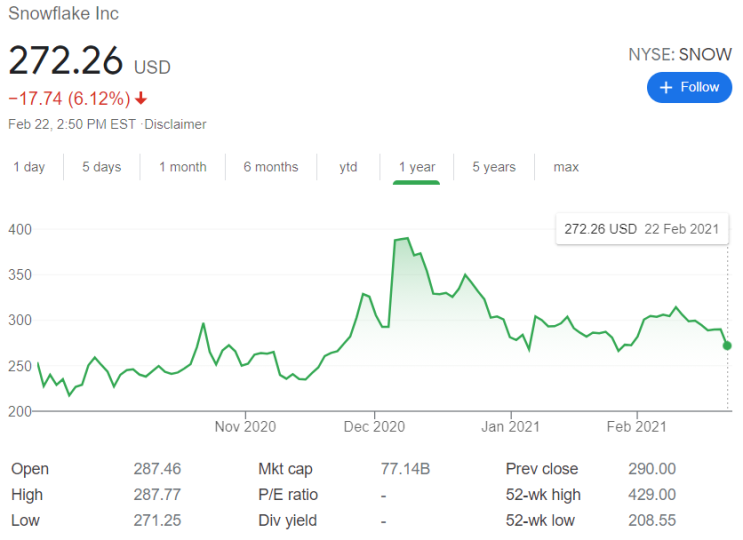Image resolution: width=743 pixels, height=540 pixels.
Task: Select the ytd range tab
Action: tap(348, 167)
